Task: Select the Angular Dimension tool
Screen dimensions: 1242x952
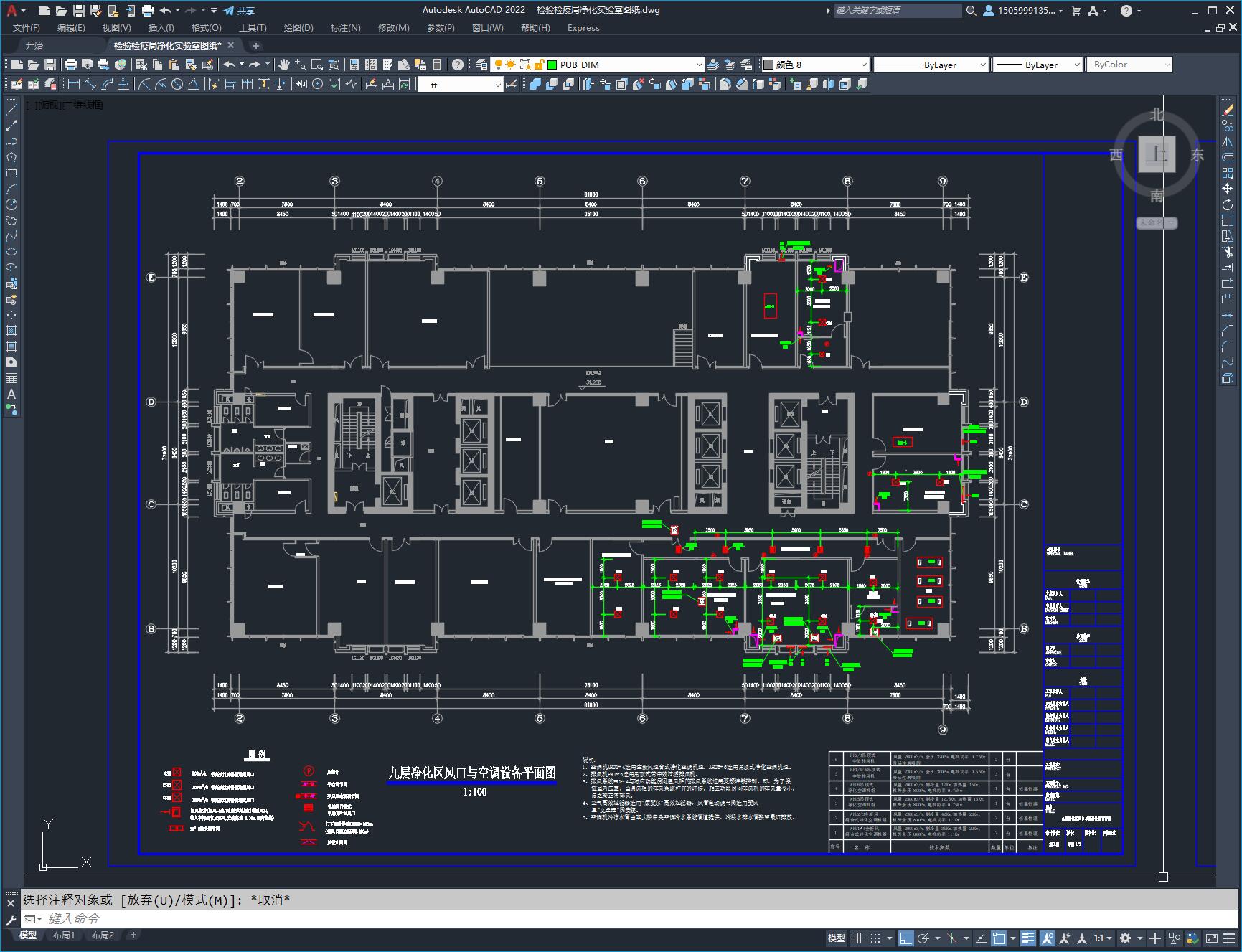Action: pyautogui.click(x=194, y=85)
